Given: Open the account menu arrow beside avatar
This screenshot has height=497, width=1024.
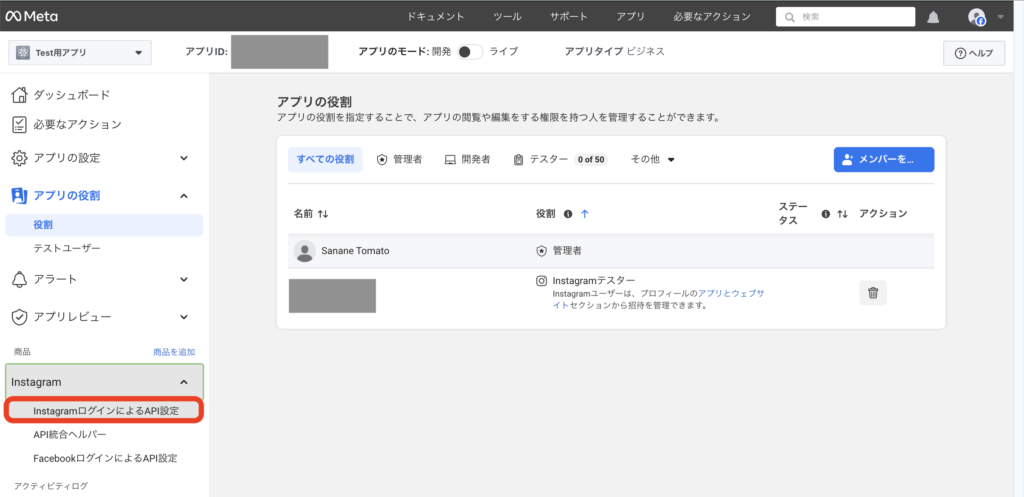Looking at the screenshot, I should pos(1000,17).
